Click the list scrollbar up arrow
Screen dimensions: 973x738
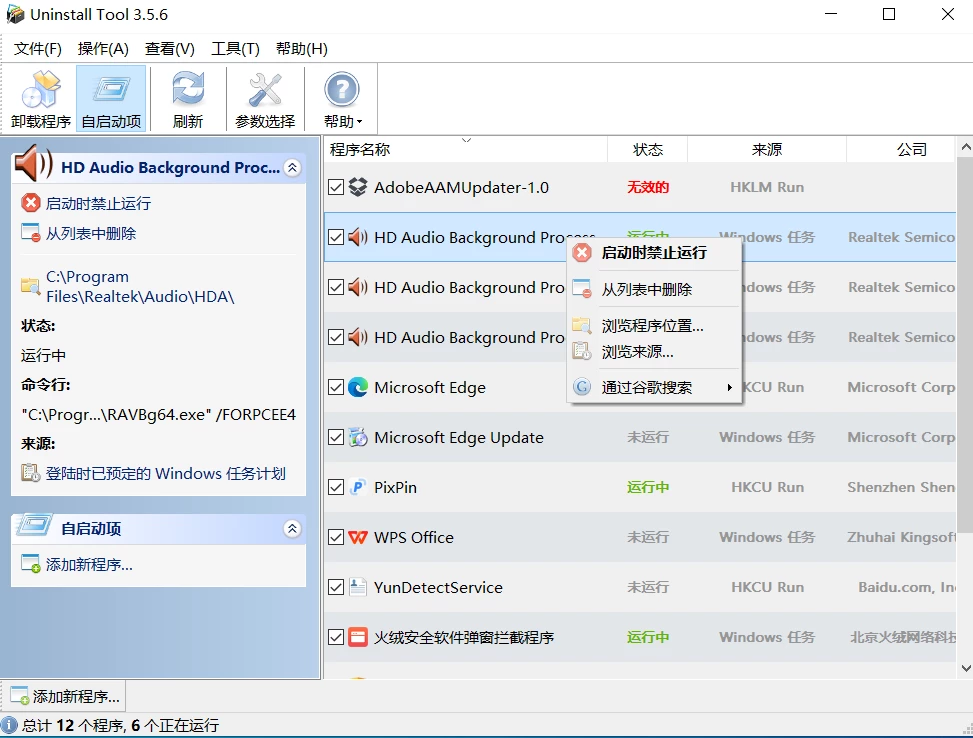coord(965,148)
